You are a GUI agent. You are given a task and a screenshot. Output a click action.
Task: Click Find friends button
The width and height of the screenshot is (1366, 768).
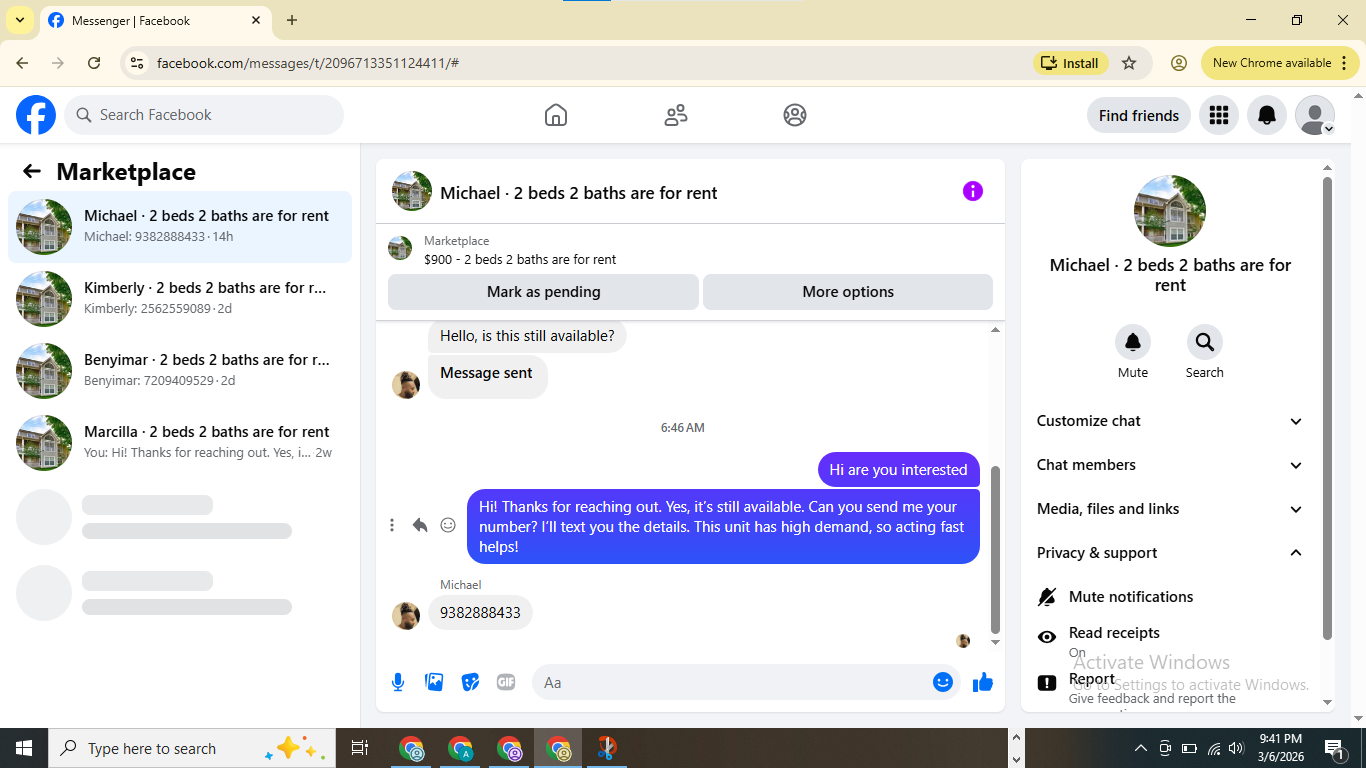pyautogui.click(x=1139, y=115)
